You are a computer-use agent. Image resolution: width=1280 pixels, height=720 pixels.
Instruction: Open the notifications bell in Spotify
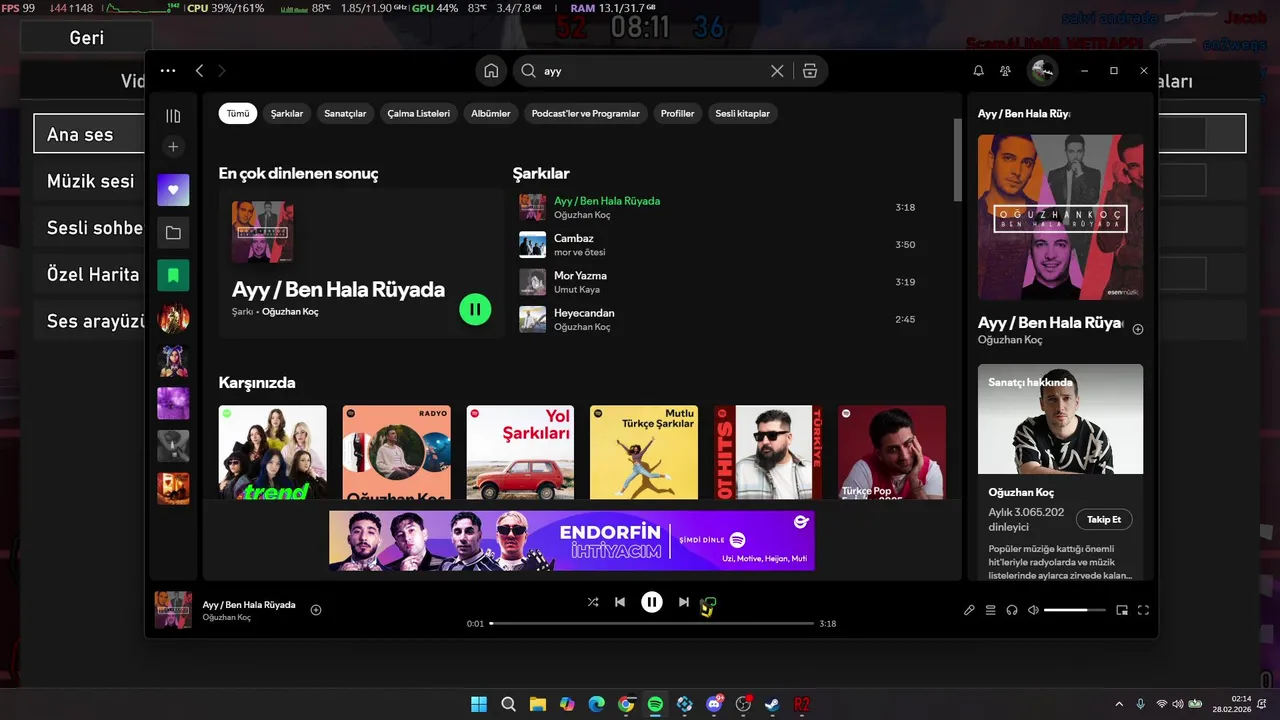979,71
